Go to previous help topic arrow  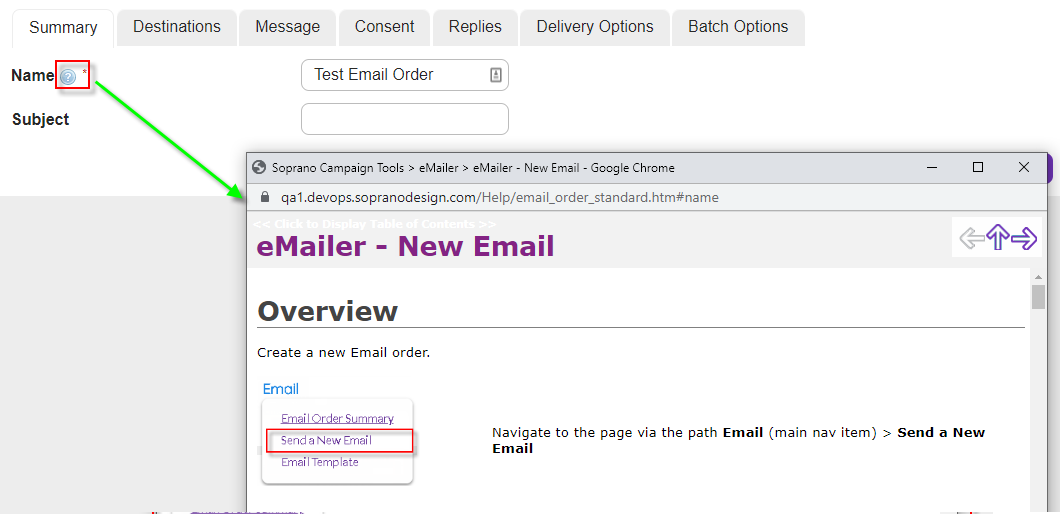[971, 238]
